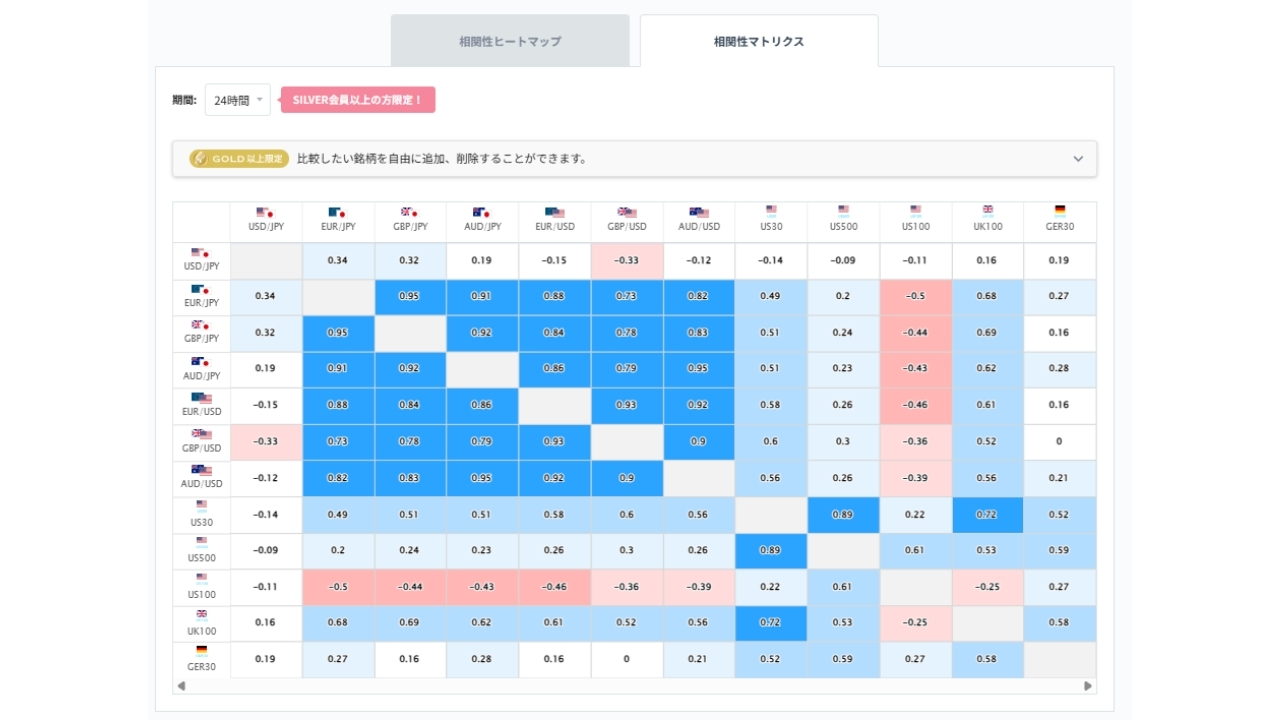Click UK100 flag icon in column header
1280x720 pixels.
pyautogui.click(x=987, y=211)
